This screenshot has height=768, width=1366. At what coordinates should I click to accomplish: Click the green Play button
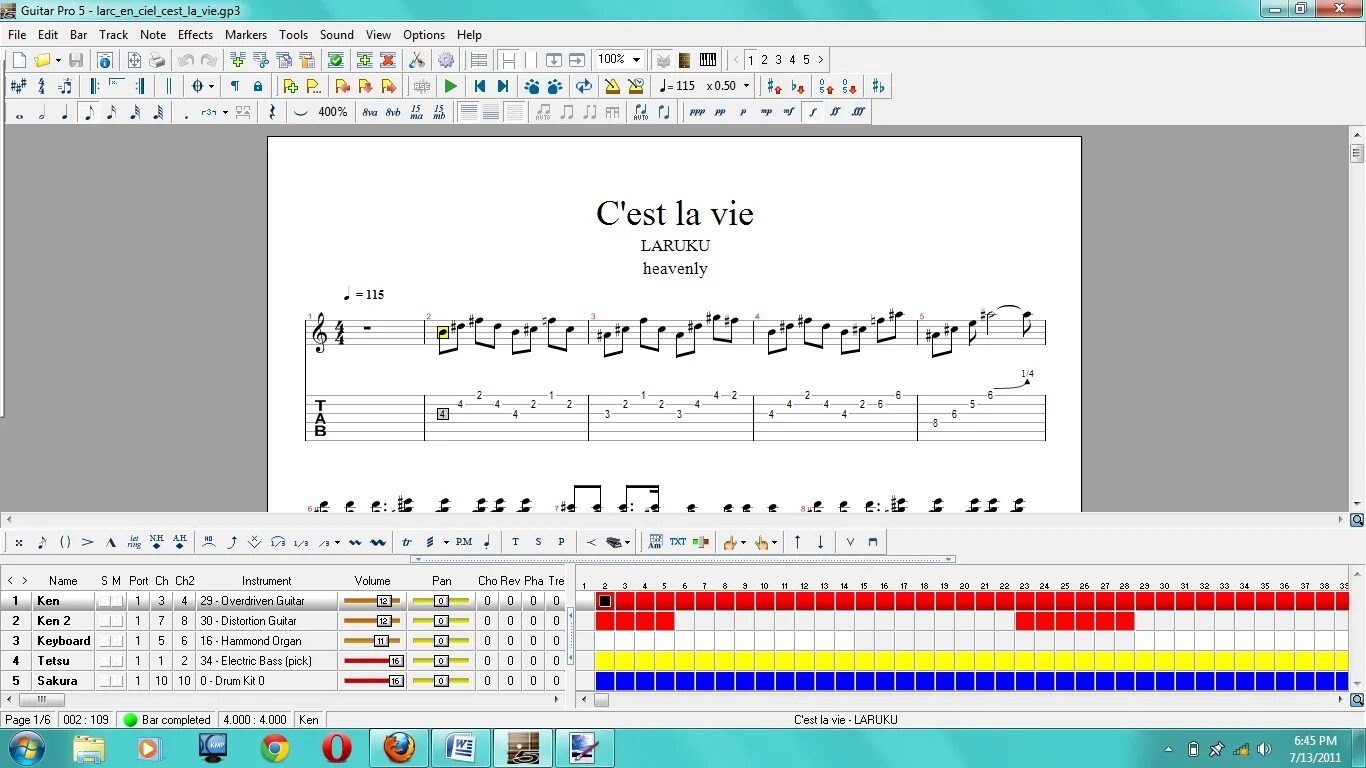click(451, 87)
